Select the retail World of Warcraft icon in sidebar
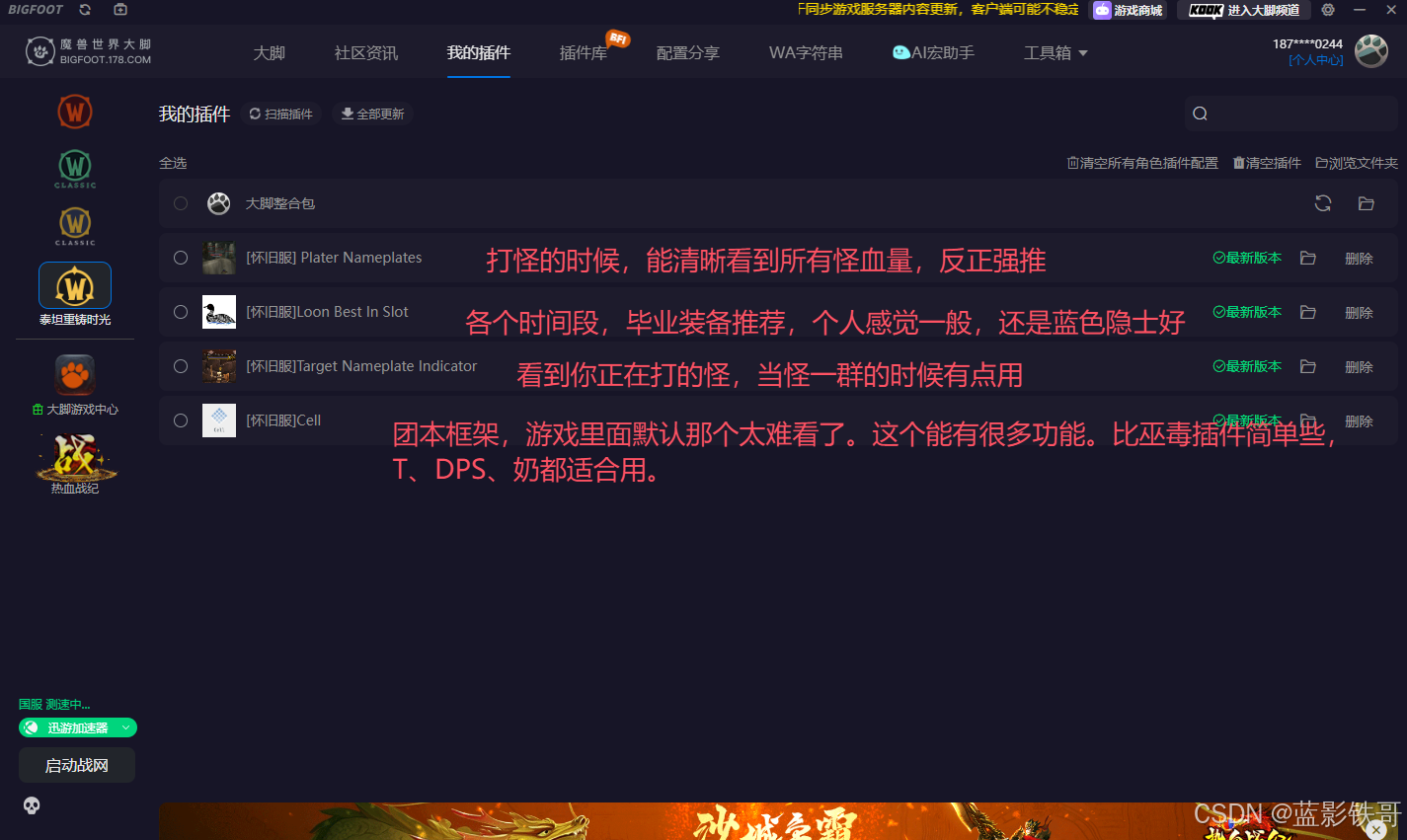This screenshot has width=1407, height=840. [75, 111]
